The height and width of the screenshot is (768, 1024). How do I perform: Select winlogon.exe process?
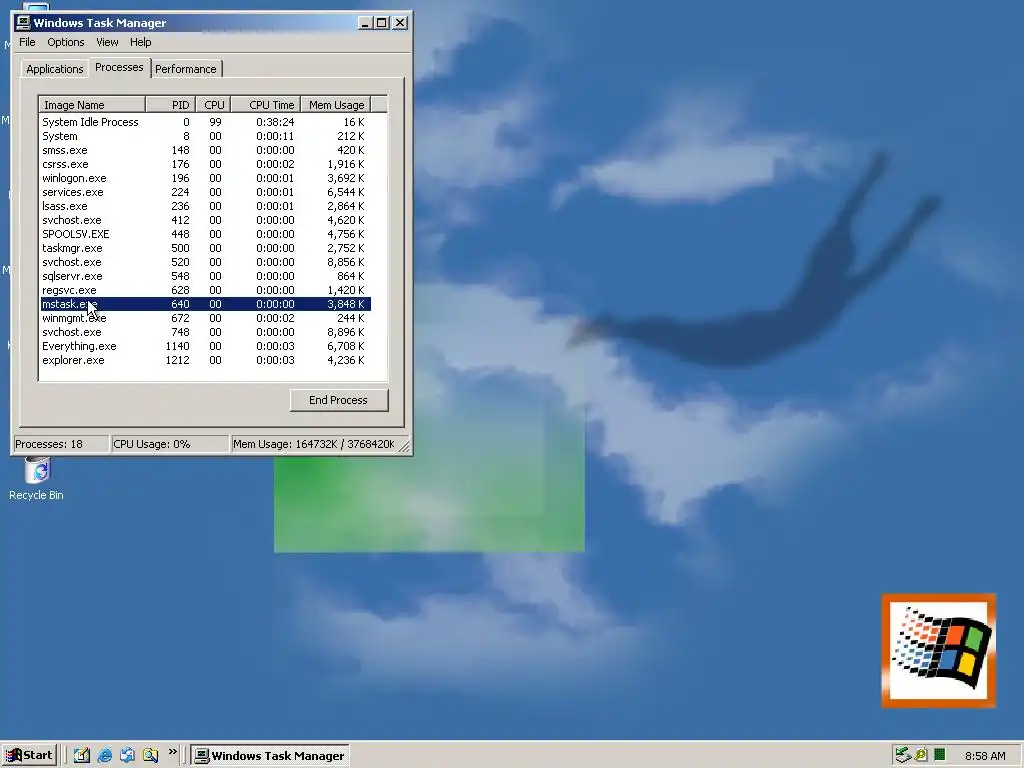tap(205, 178)
